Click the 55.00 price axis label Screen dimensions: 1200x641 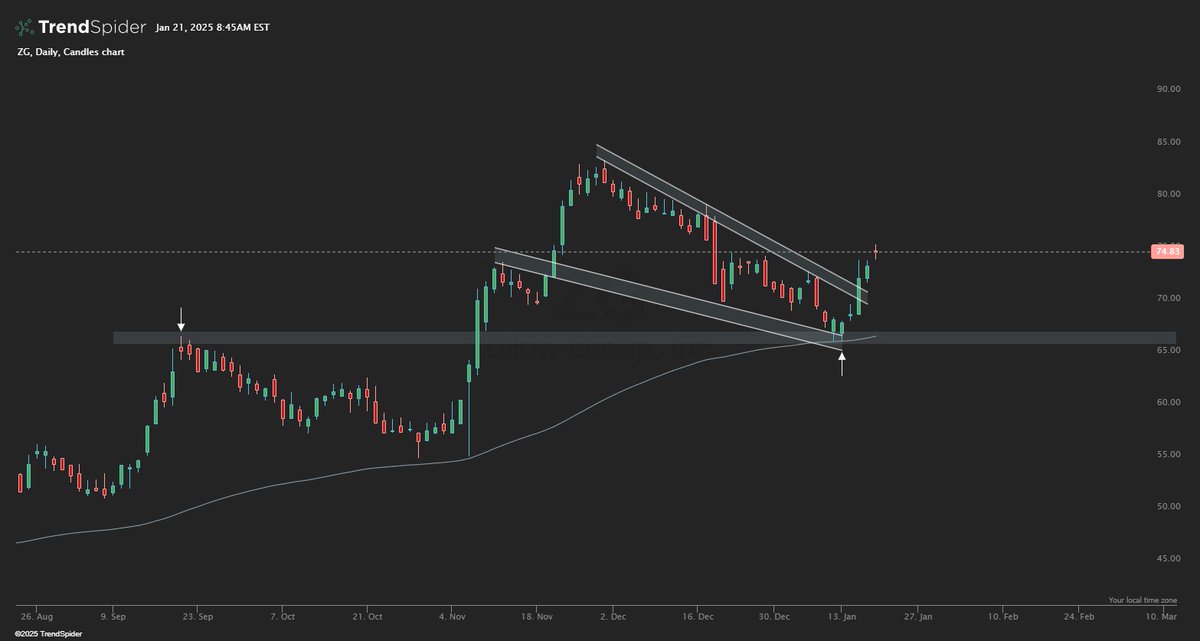[x=1168, y=454]
